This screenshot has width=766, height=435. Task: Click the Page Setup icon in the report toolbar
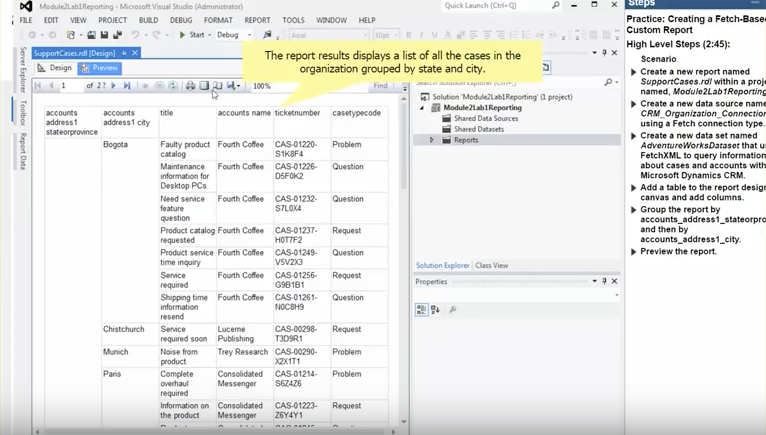pos(217,86)
